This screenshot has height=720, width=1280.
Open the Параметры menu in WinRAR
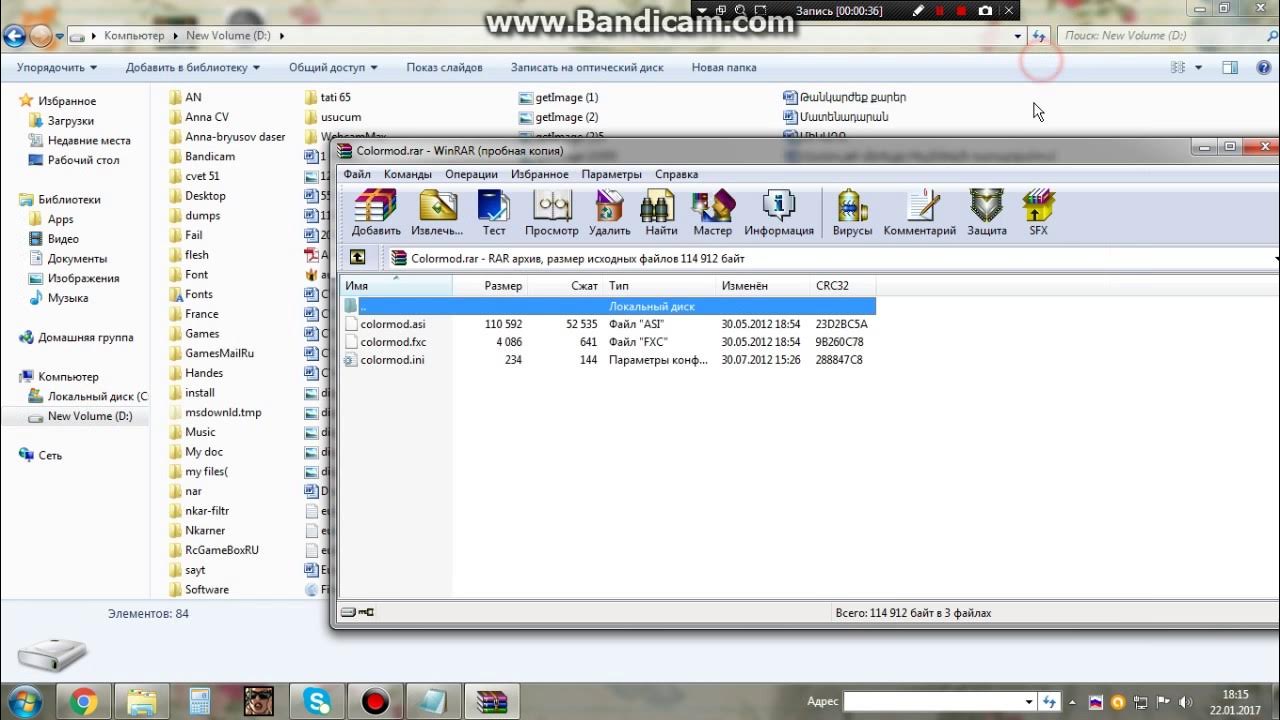click(x=612, y=174)
